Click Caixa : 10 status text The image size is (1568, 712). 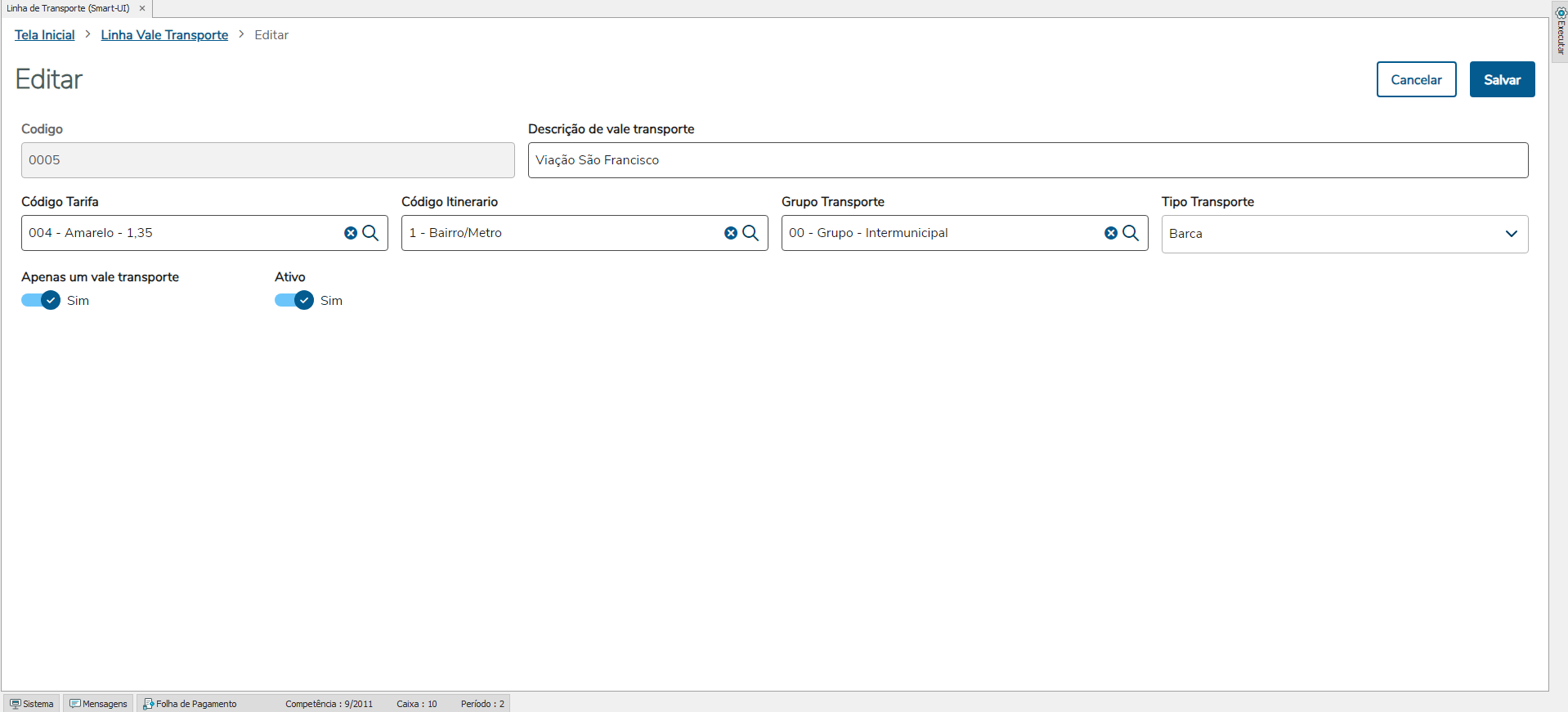417,704
